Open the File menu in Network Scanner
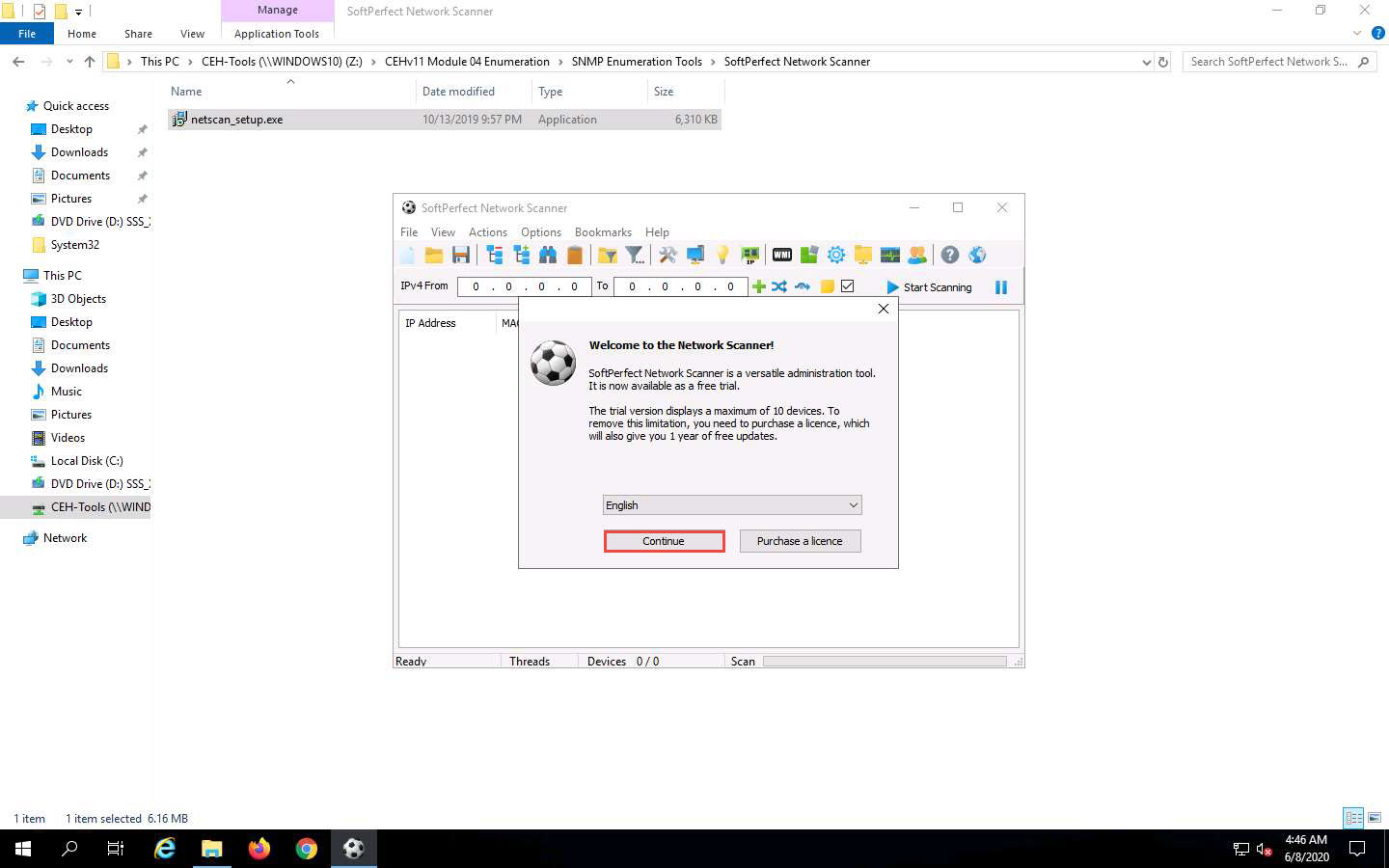 [409, 232]
